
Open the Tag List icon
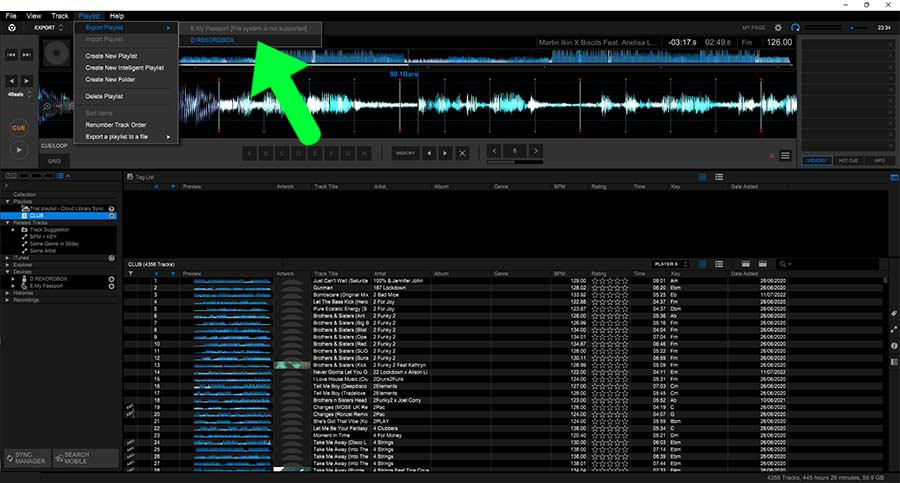click(130, 177)
